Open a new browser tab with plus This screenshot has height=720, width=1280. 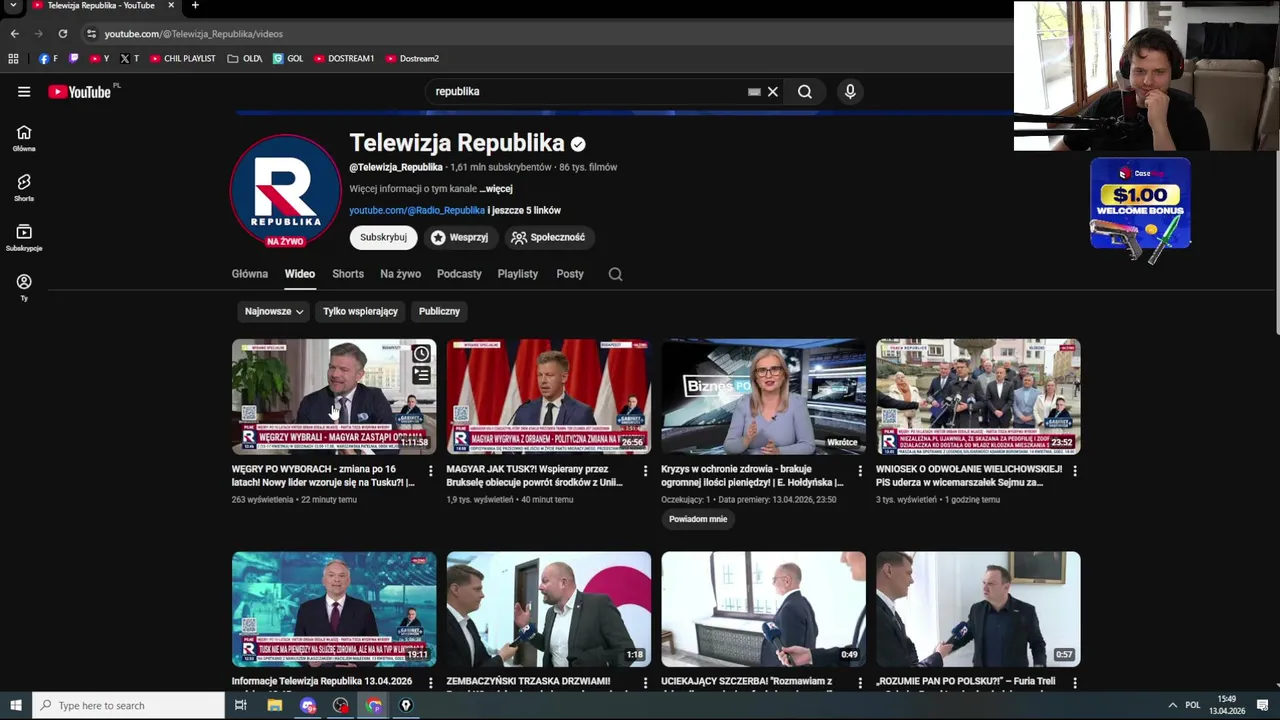pyautogui.click(x=195, y=6)
